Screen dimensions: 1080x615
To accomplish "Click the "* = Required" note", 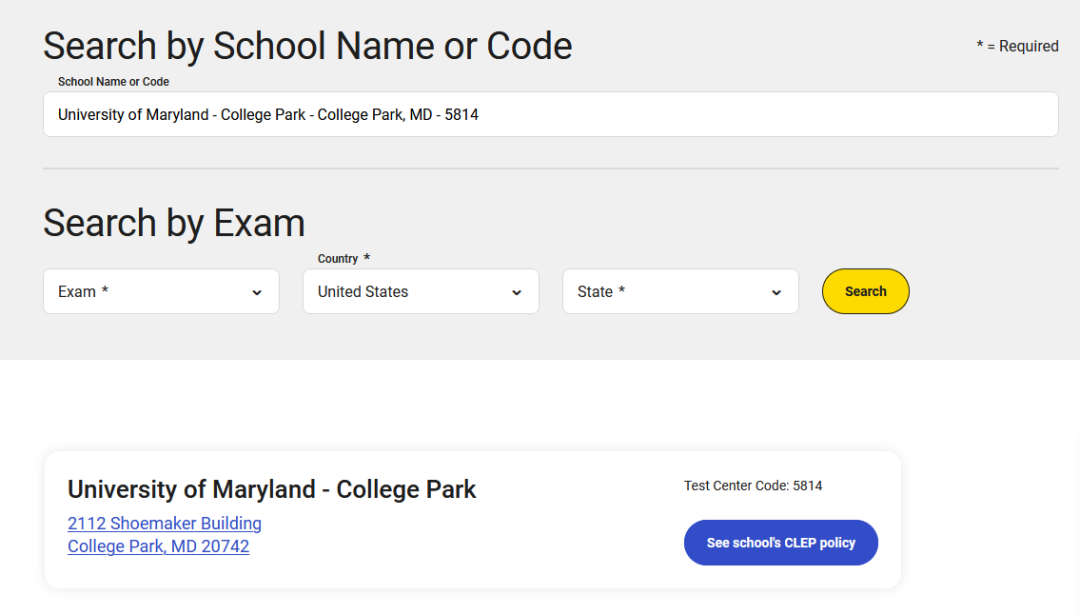I will 1017,46.
